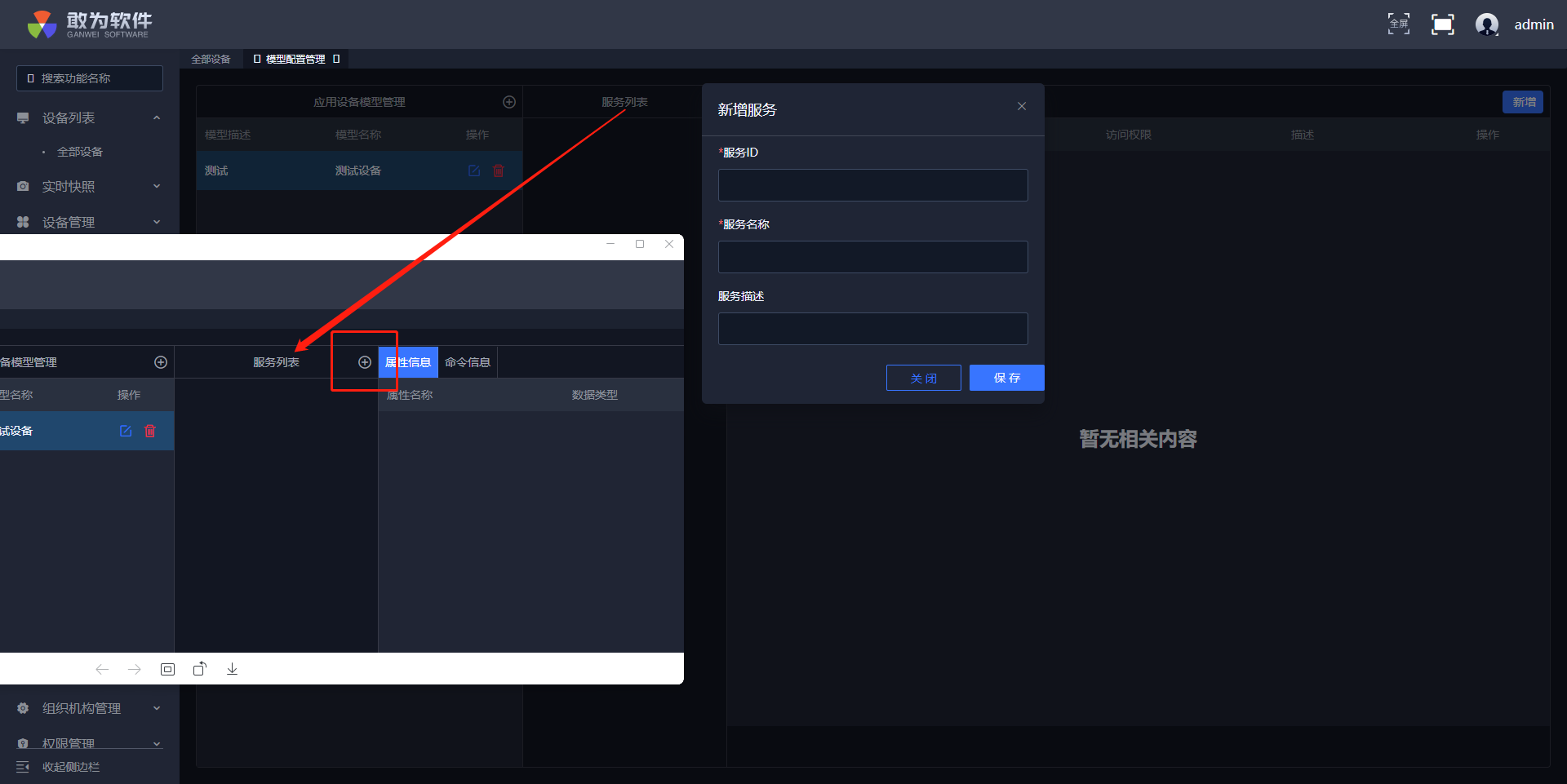Rotate the image in the viewer toolbar
The height and width of the screenshot is (784, 1567).
(x=200, y=669)
